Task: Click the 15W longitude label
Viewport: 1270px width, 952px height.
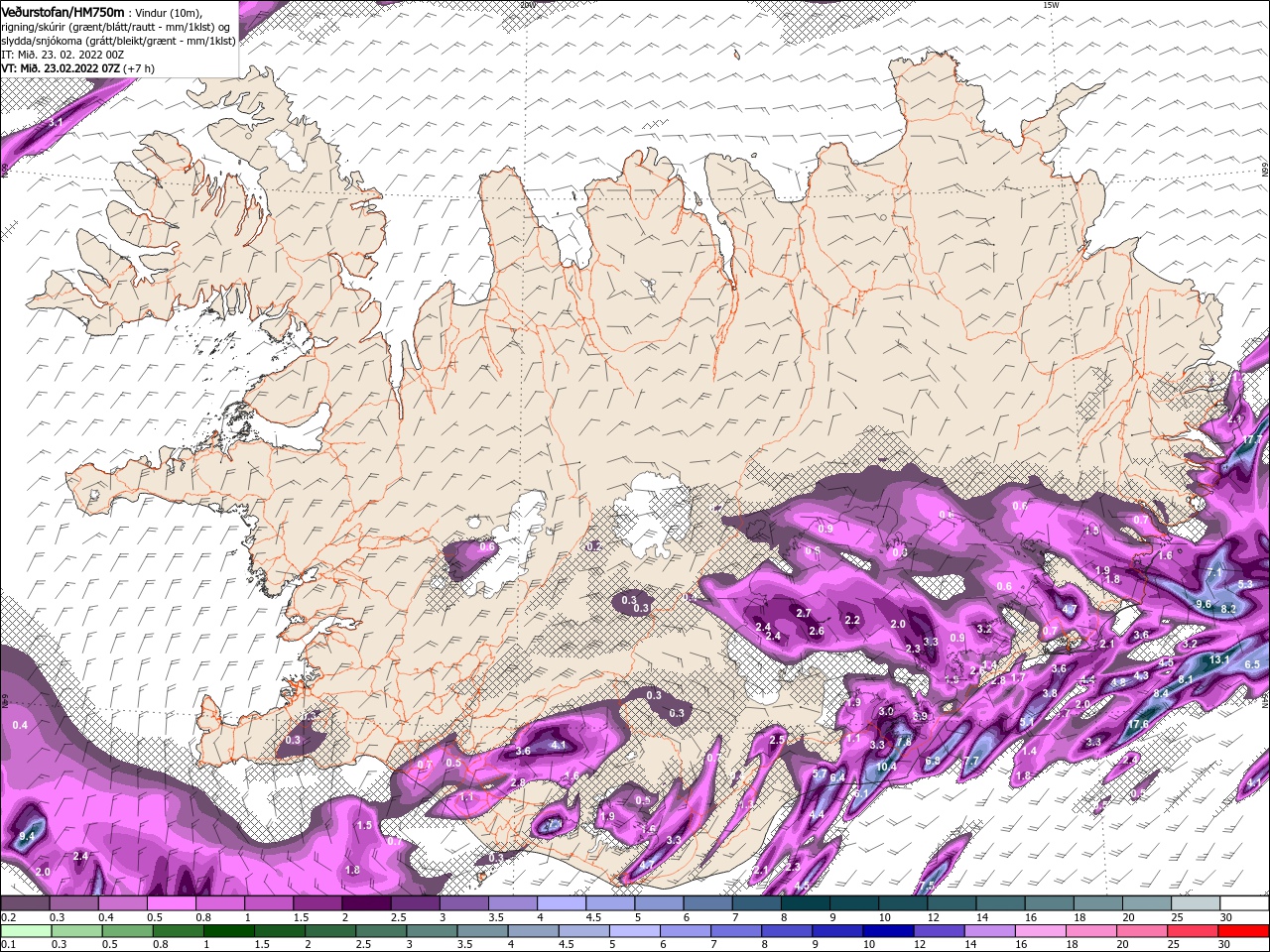Action: click(x=1051, y=5)
